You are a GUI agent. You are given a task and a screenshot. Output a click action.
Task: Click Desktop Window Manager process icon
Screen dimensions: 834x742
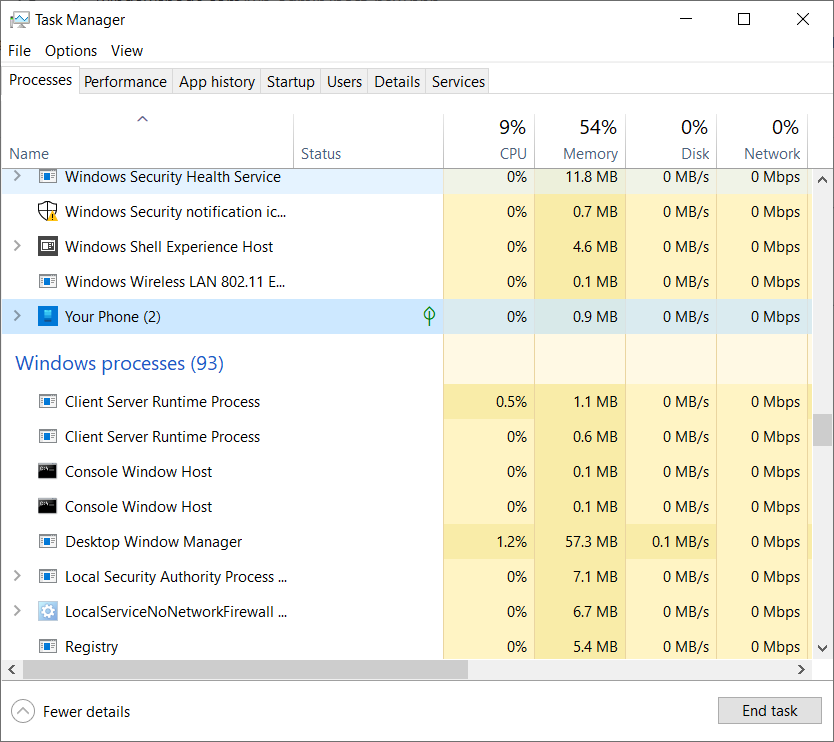[x=48, y=541]
